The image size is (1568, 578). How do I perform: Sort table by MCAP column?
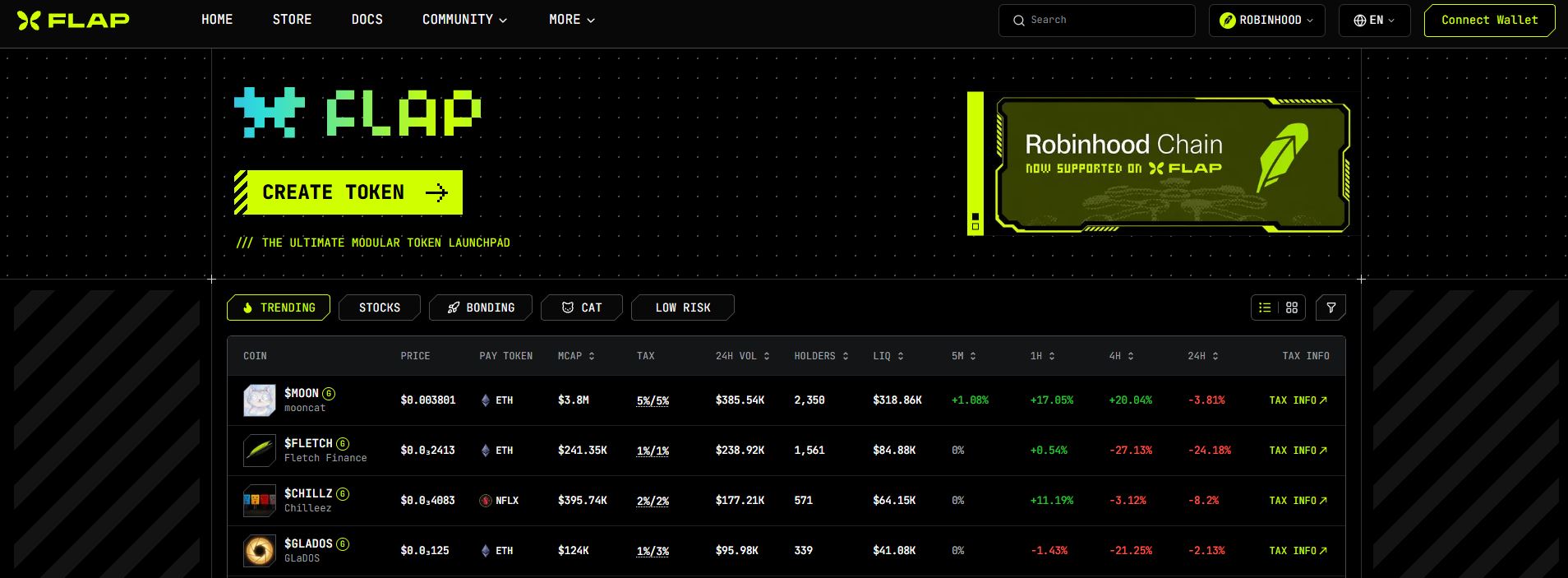tap(576, 356)
